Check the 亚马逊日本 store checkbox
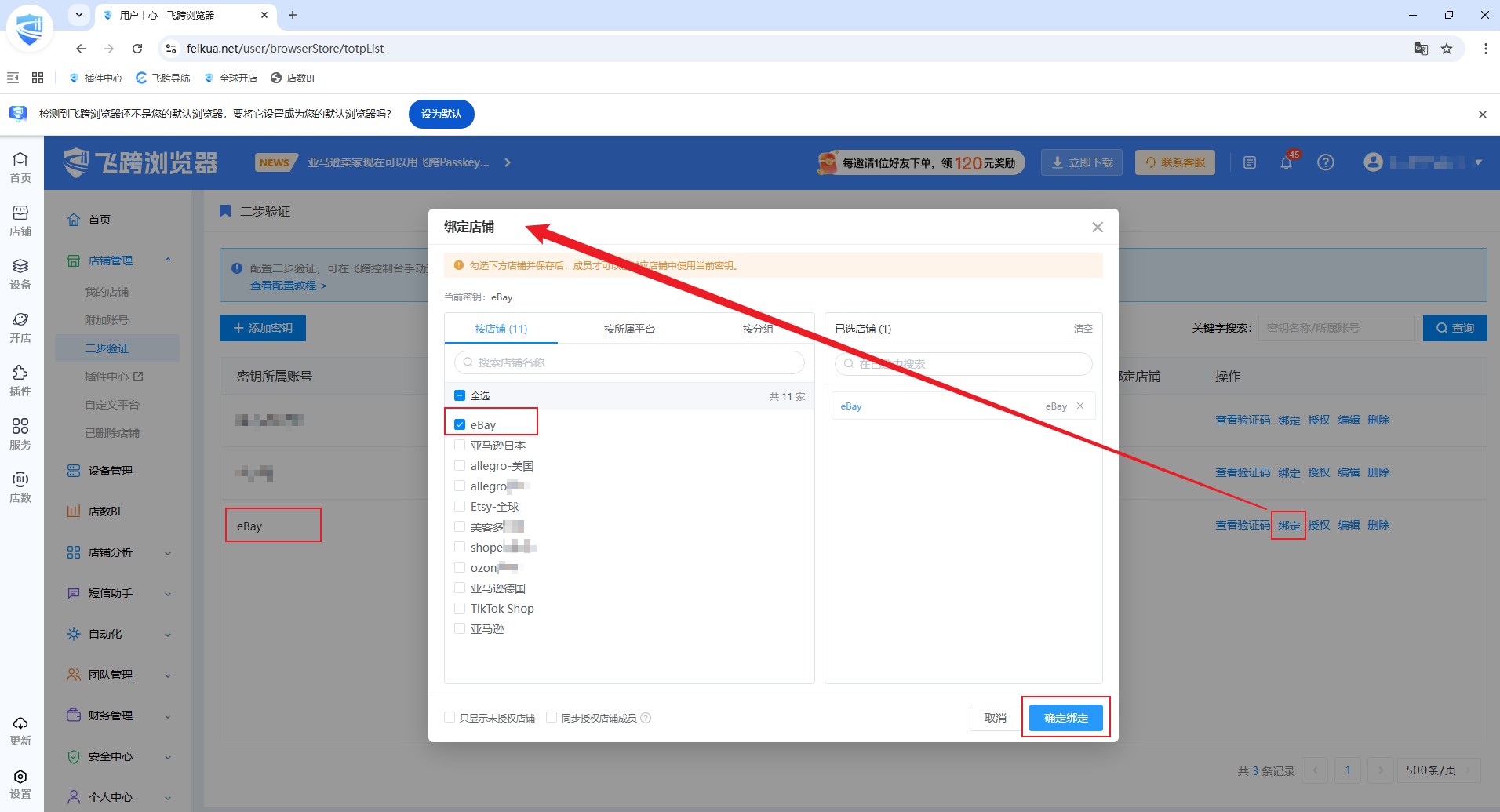Viewport: 1500px width, 812px height. click(460, 445)
